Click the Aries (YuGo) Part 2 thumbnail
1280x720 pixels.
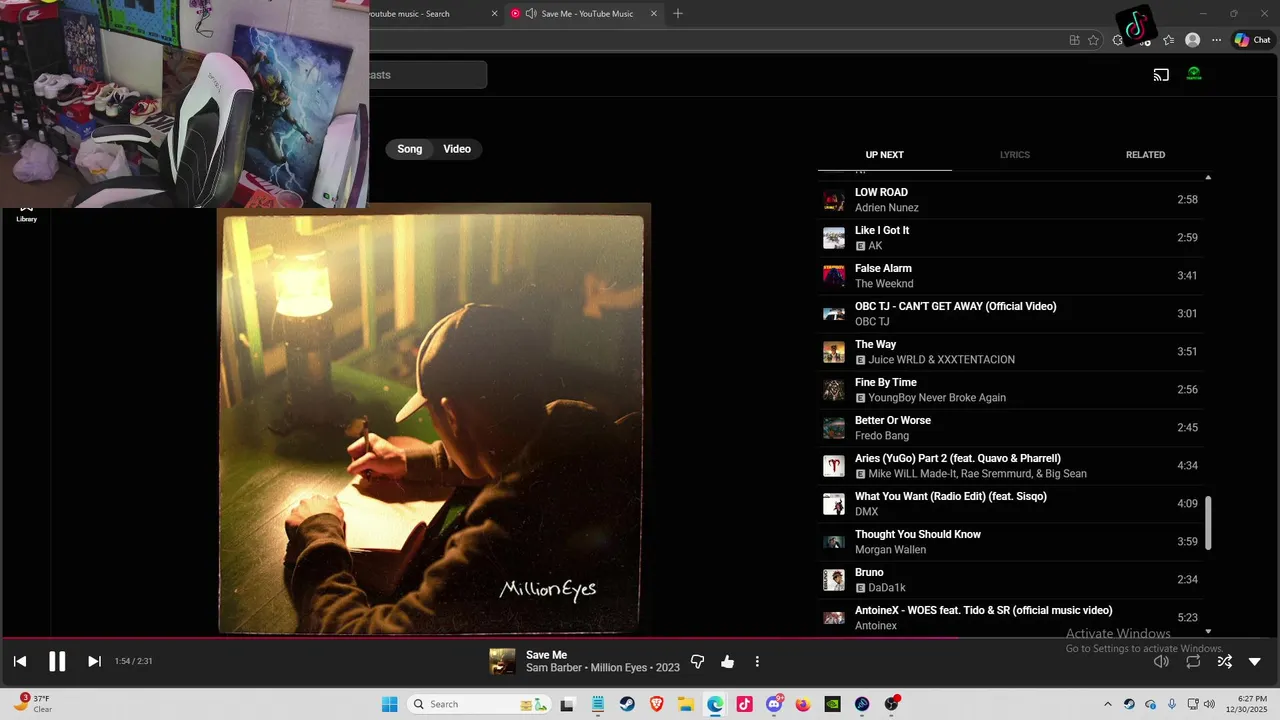[834, 466]
